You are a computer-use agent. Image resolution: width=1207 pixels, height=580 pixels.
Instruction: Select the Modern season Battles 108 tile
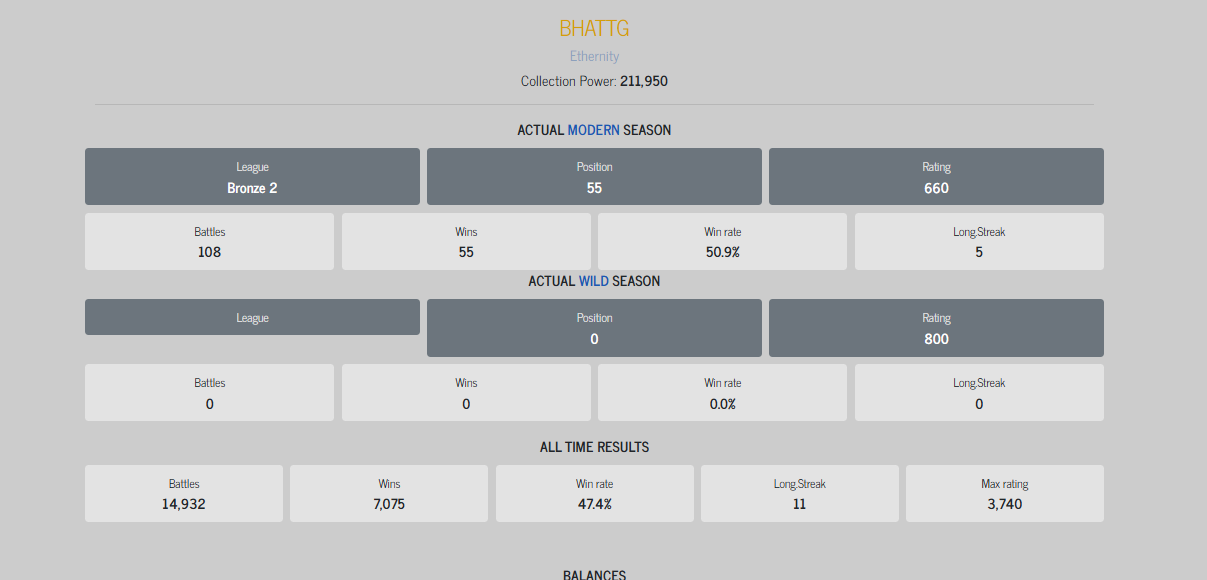click(x=209, y=241)
